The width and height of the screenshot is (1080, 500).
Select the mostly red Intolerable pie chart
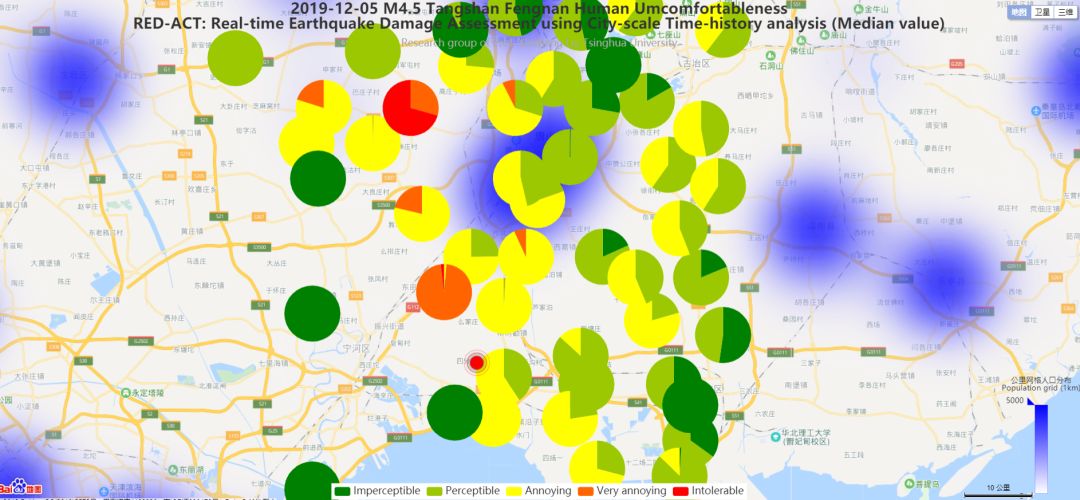click(411, 108)
